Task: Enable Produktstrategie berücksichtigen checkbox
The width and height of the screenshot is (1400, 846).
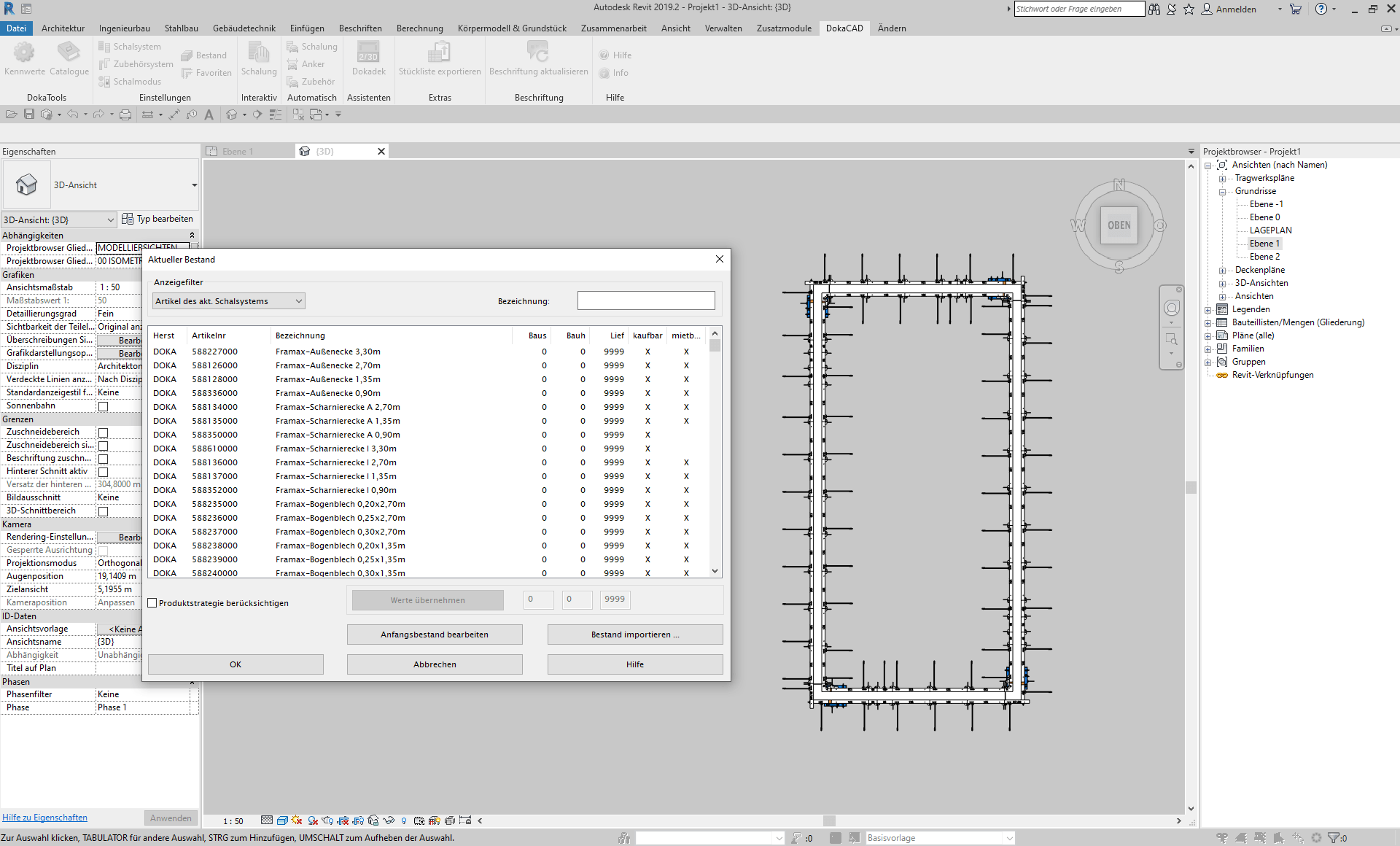Action: (152, 603)
